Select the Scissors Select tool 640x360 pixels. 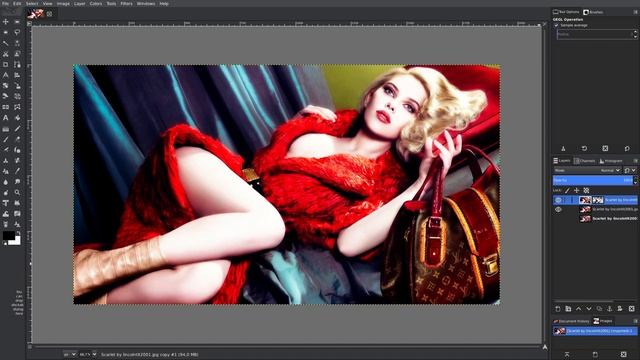(6, 53)
